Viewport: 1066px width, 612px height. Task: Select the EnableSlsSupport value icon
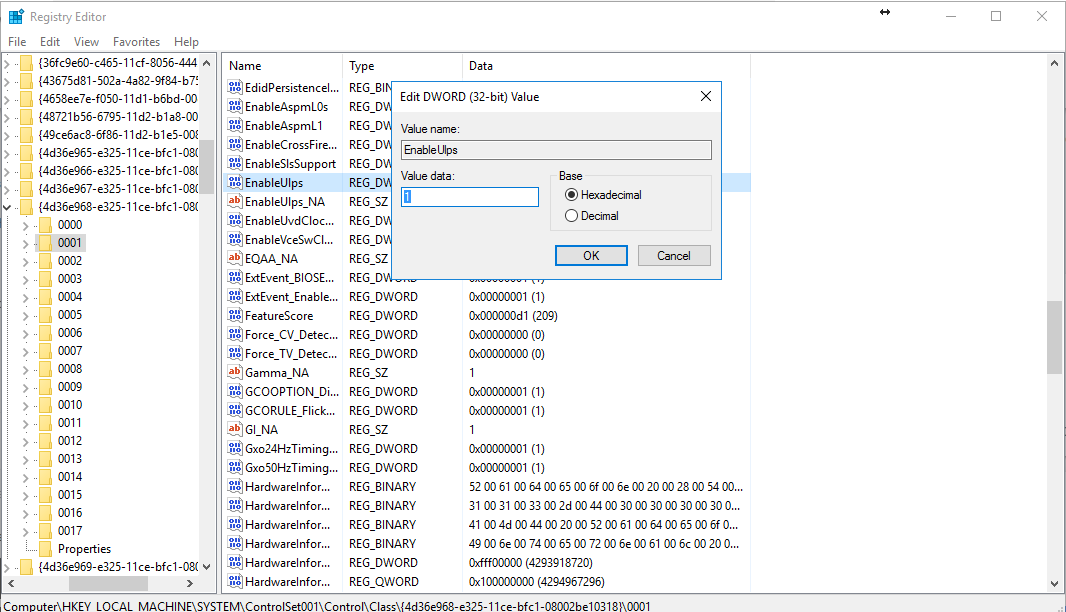[235, 163]
